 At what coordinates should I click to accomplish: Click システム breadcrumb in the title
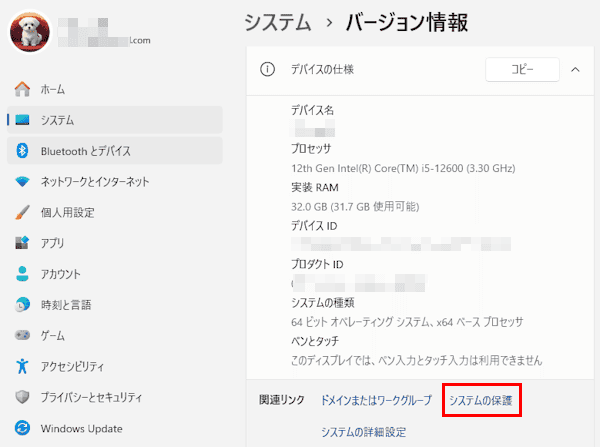[278, 22]
